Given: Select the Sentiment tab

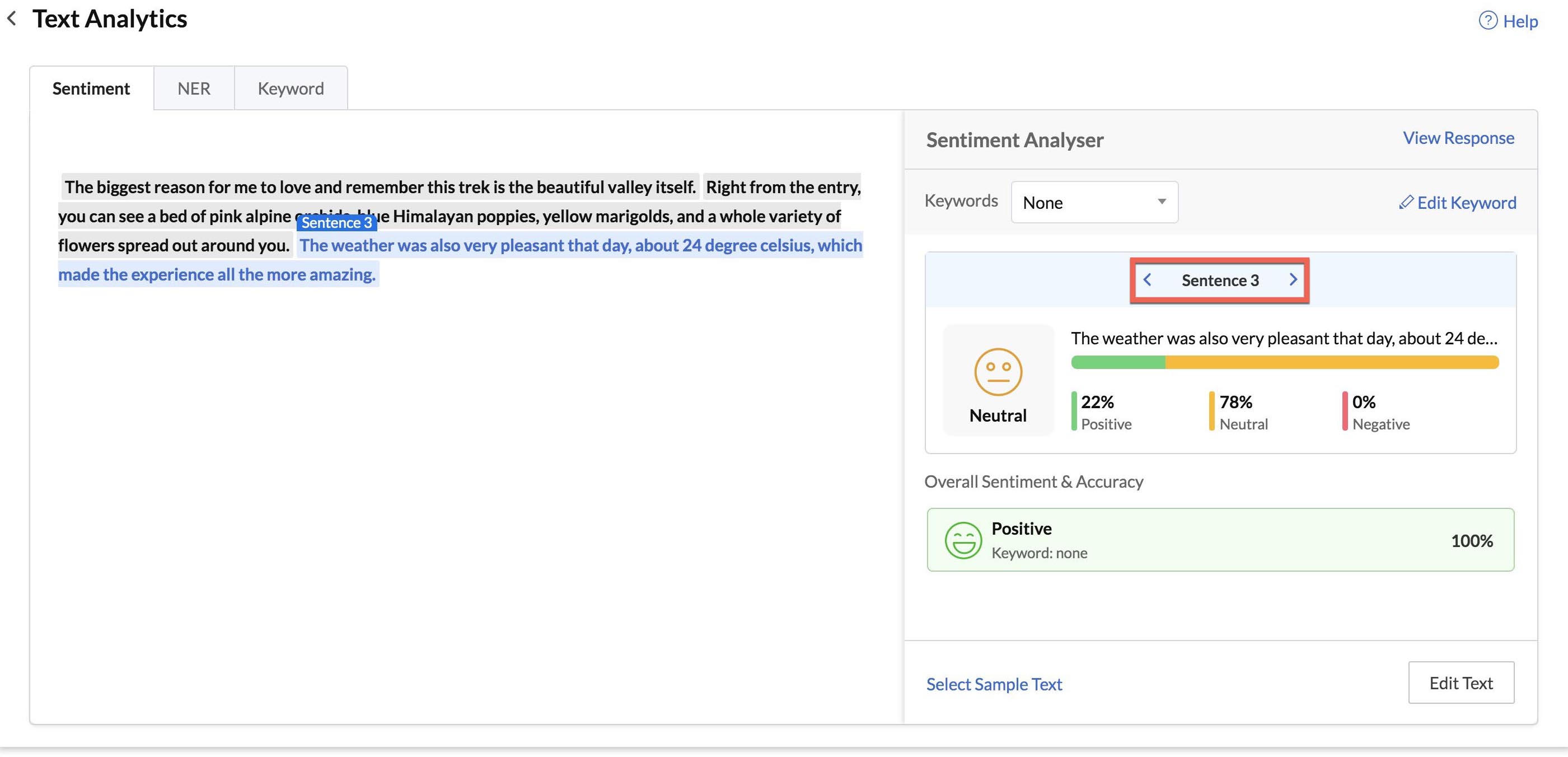Looking at the screenshot, I should [91, 87].
